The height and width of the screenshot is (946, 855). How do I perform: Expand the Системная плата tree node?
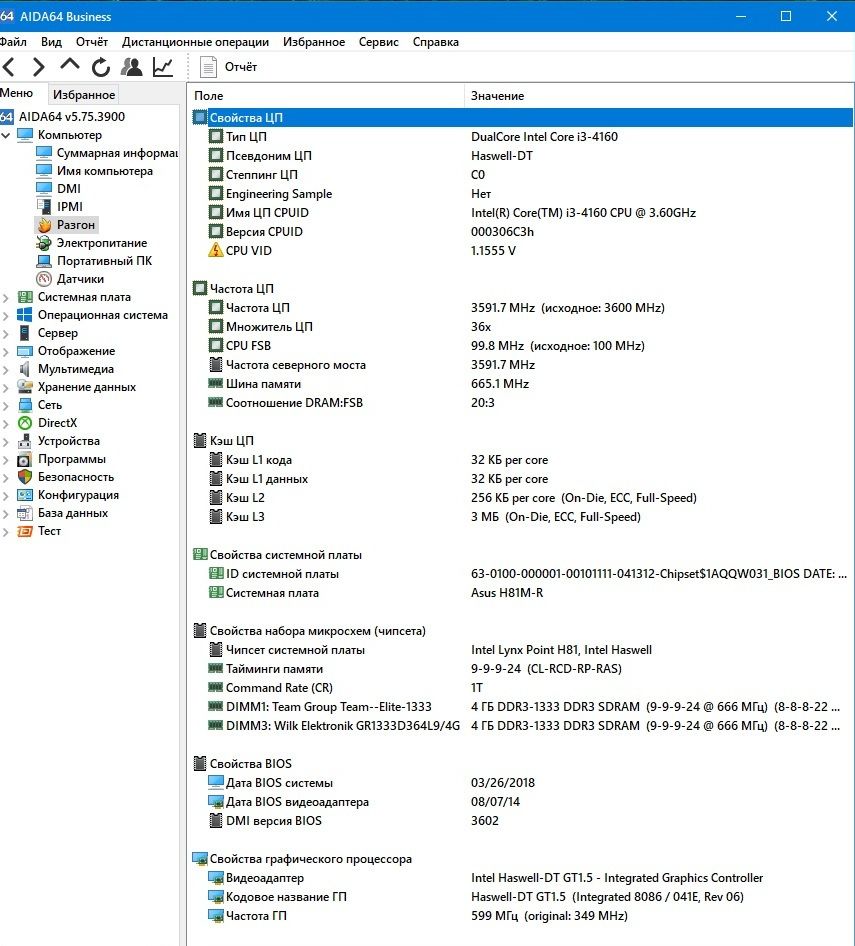(6, 297)
